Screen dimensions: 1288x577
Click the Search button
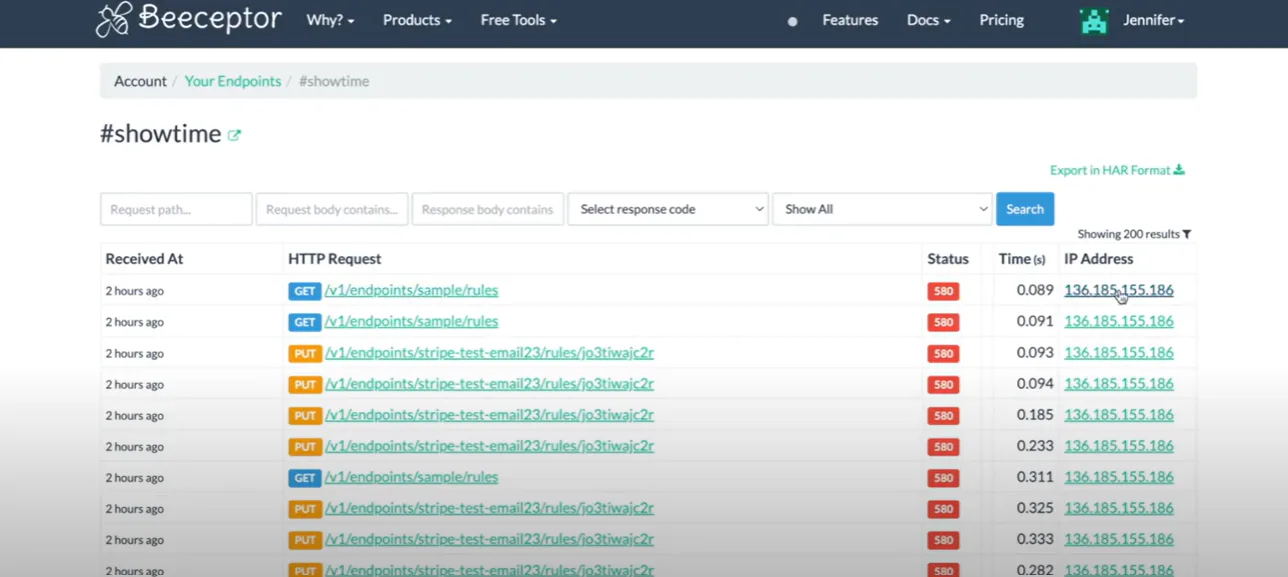(x=1025, y=209)
